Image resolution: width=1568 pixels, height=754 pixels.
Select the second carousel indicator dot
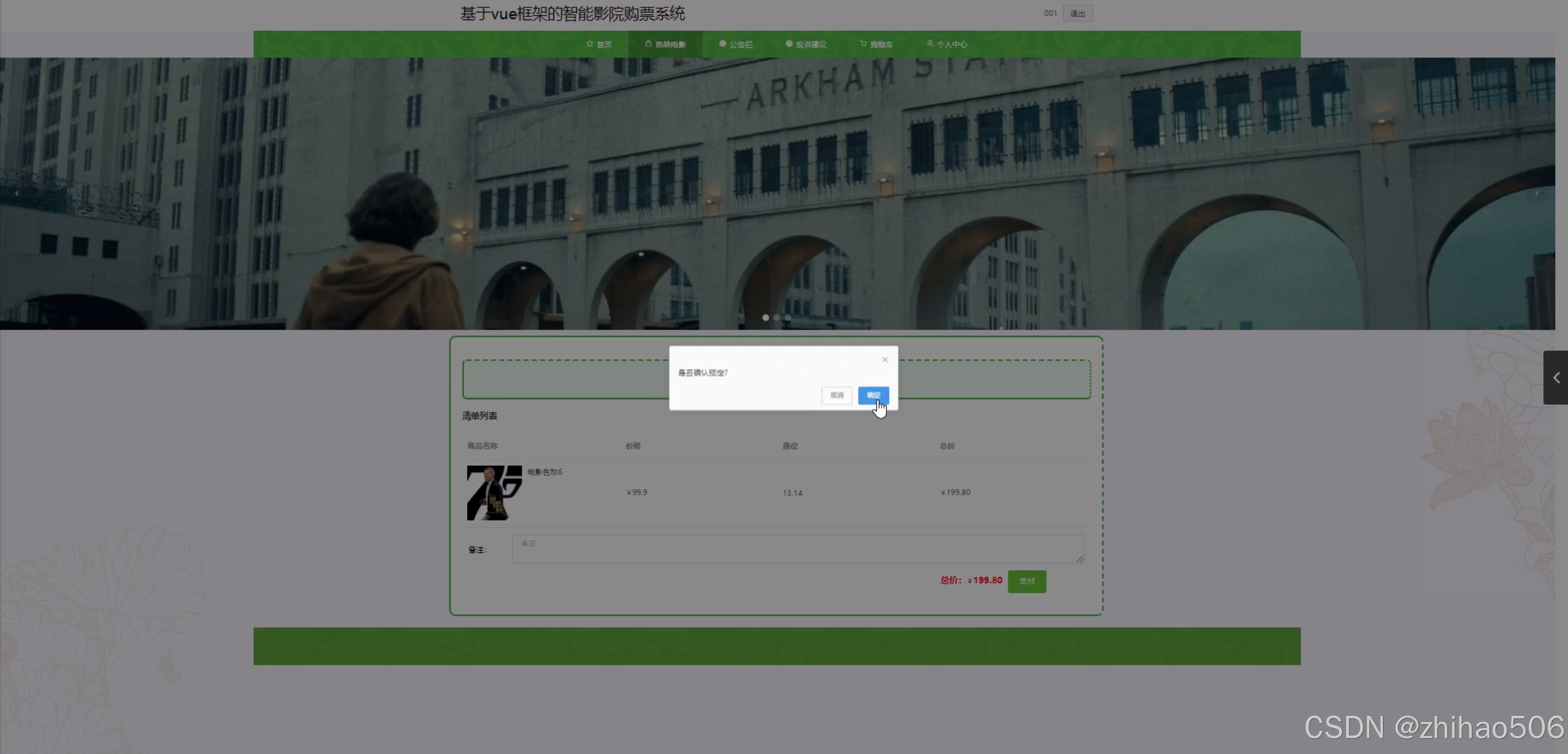click(777, 318)
